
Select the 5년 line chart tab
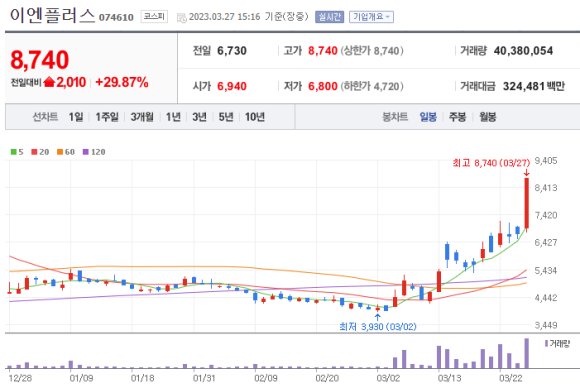[x=226, y=117]
